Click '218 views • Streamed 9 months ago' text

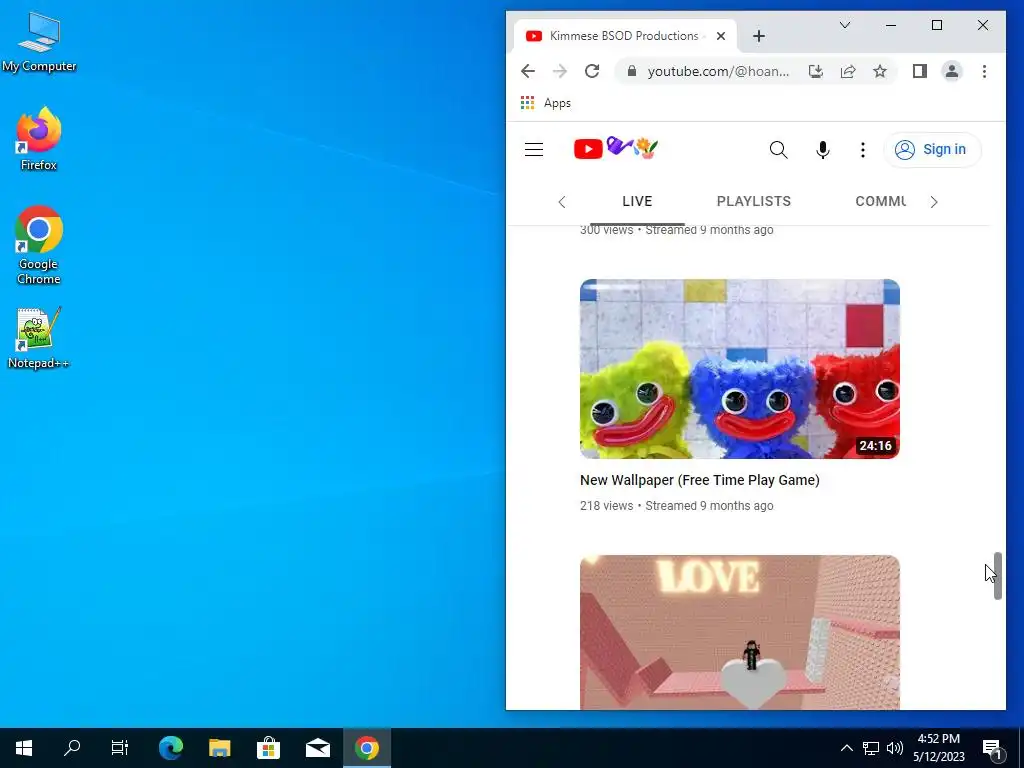pos(677,505)
